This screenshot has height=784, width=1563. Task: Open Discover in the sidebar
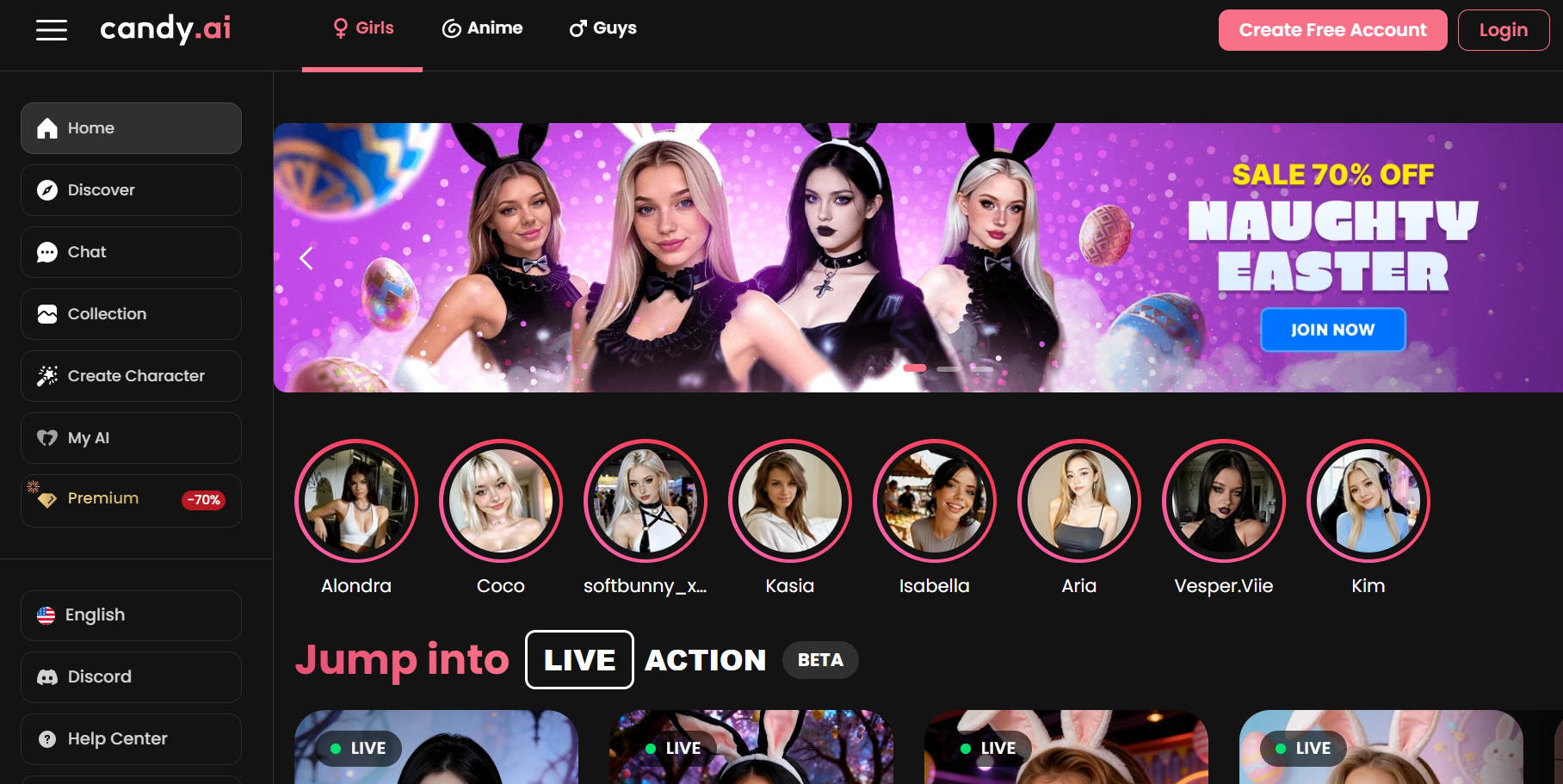(131, 190)
